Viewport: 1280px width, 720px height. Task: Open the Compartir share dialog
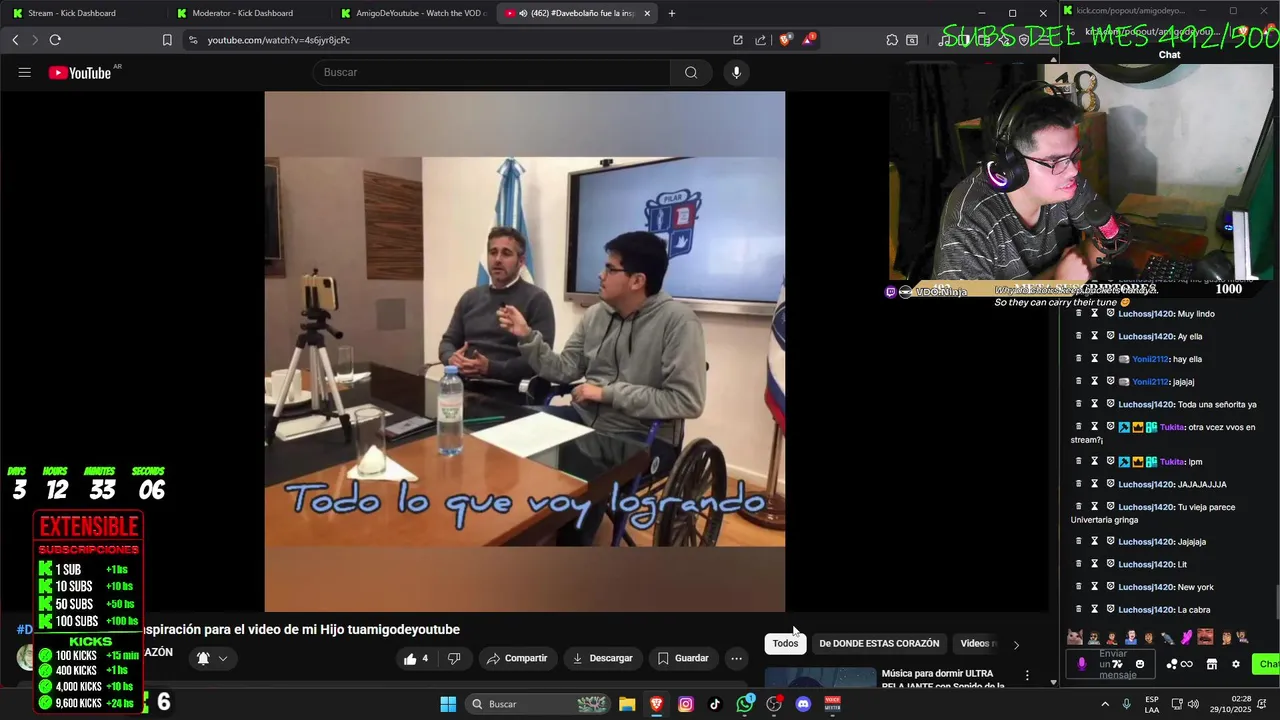517,658
